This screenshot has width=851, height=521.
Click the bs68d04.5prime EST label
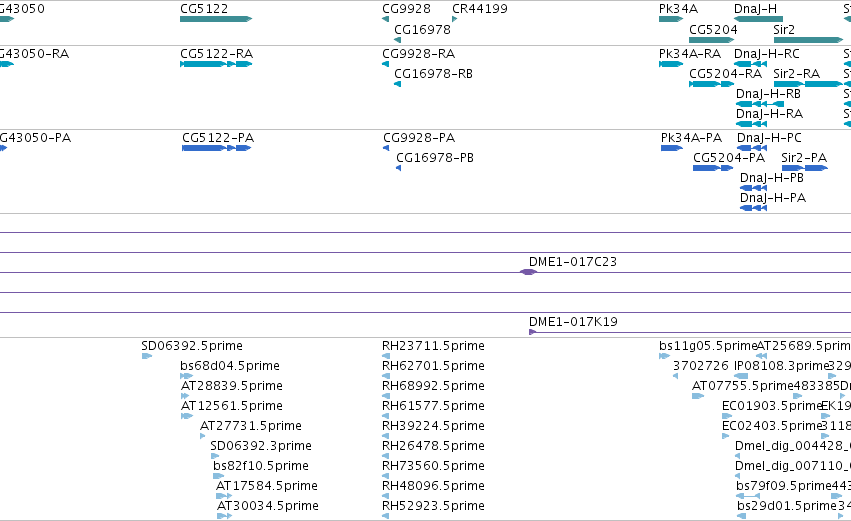[230, 366]
